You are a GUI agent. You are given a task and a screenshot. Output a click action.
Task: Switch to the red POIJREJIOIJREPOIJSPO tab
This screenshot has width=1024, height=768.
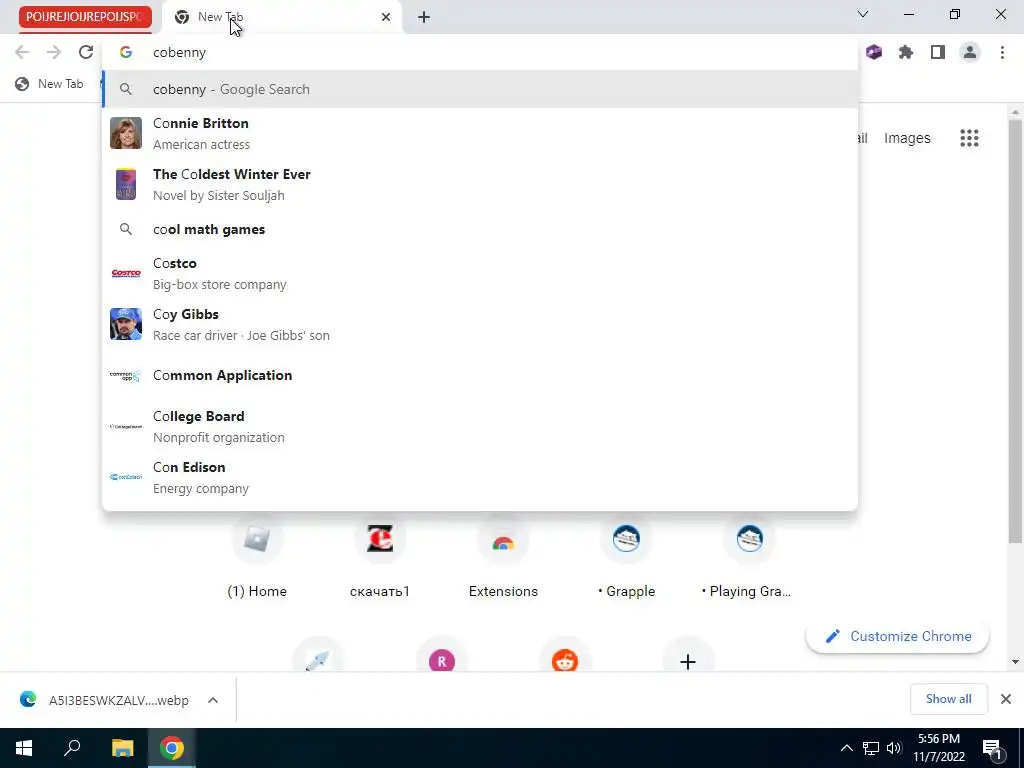[85, 17]
